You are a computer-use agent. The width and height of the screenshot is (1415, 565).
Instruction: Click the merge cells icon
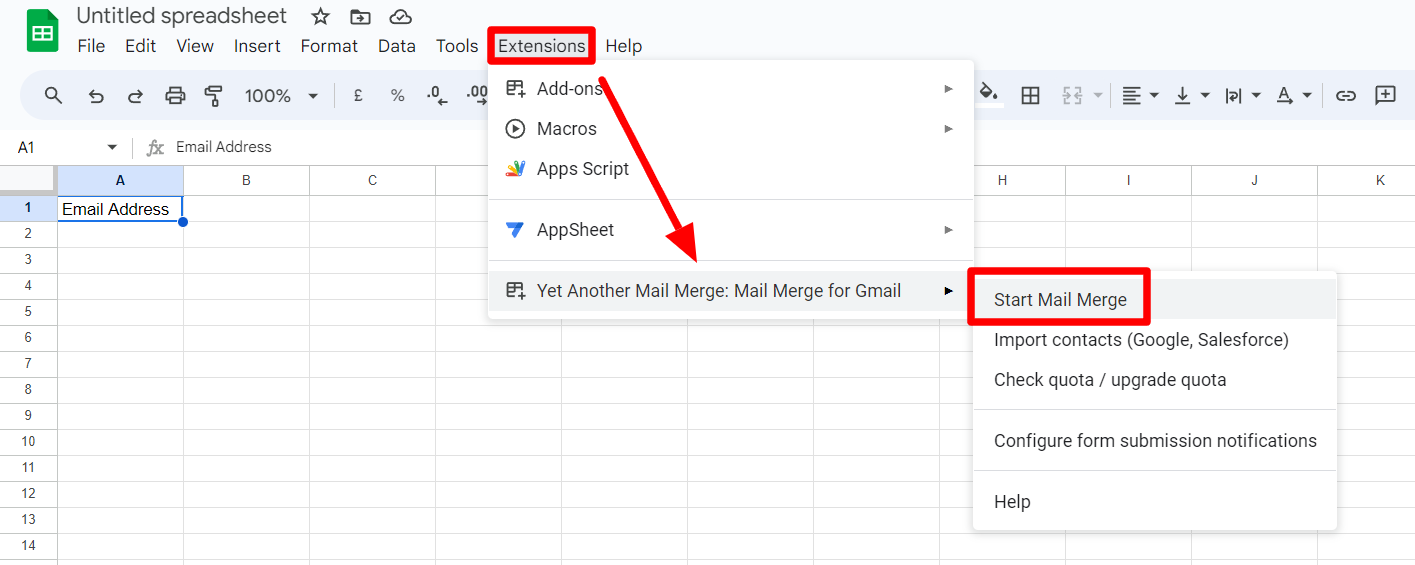[1073, 95]
